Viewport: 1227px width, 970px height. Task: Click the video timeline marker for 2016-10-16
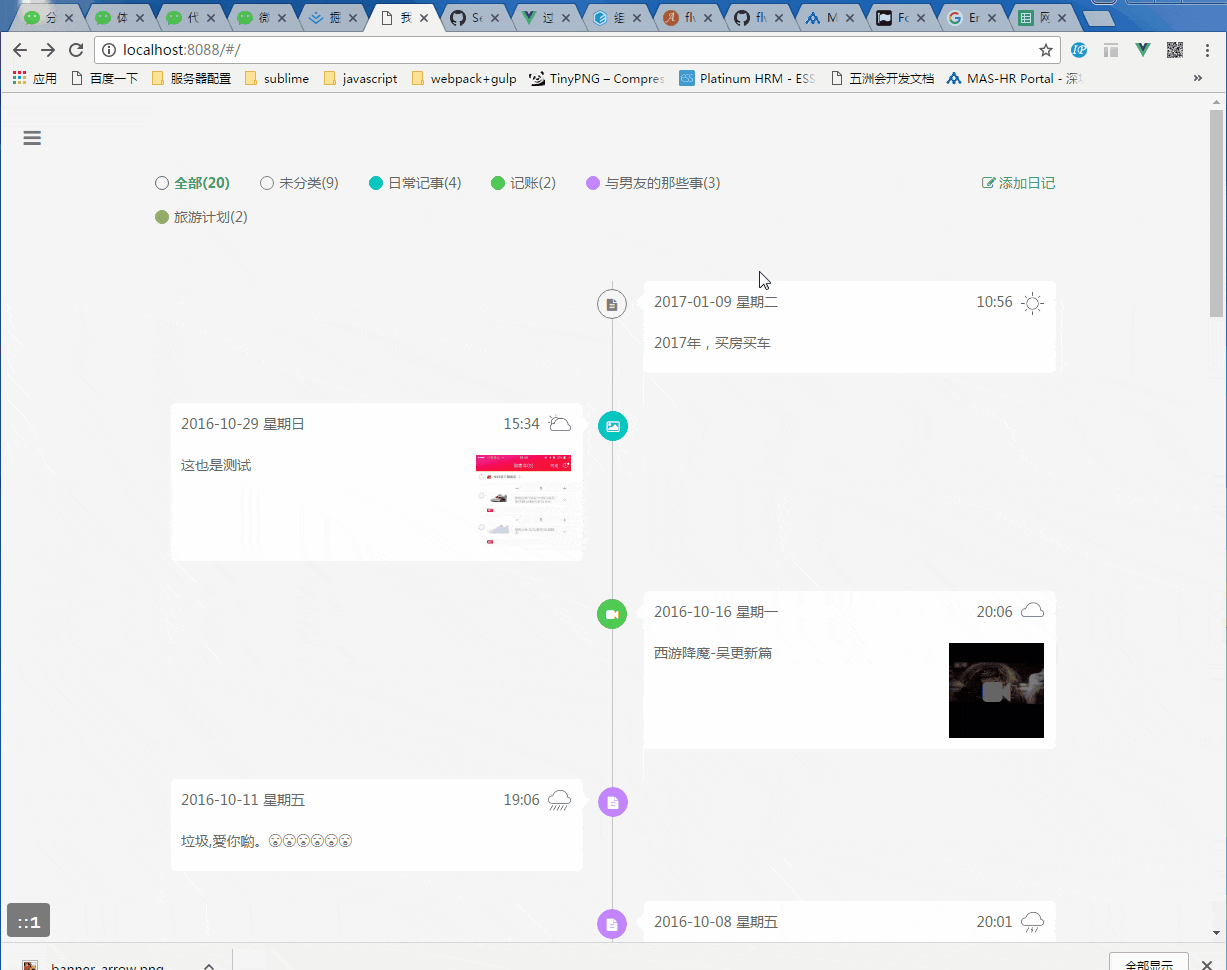click(612, 613)
